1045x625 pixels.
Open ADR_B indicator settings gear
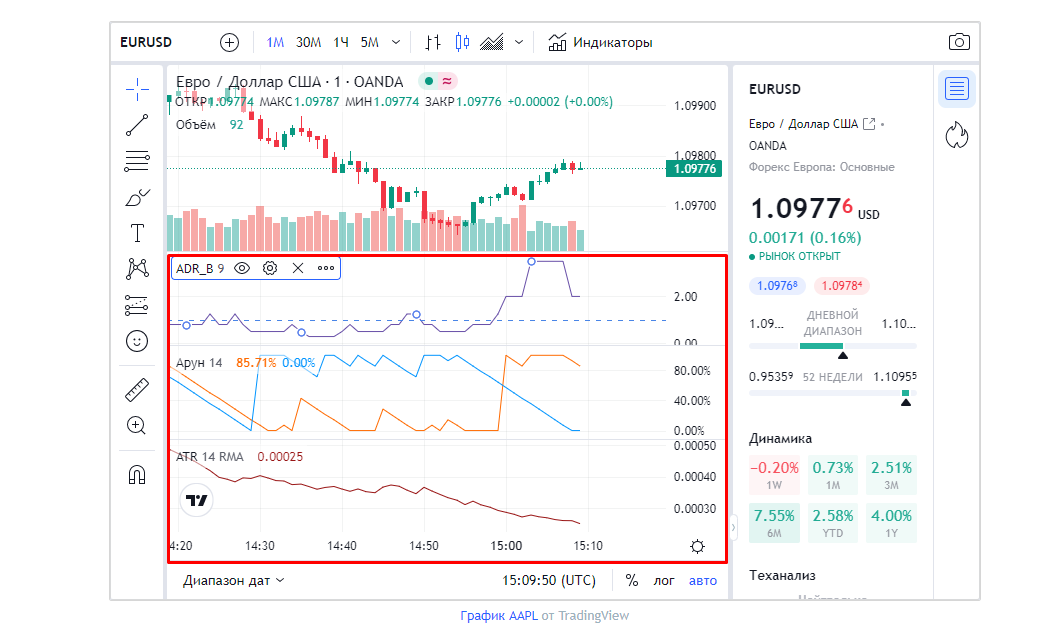pos(270,268)
